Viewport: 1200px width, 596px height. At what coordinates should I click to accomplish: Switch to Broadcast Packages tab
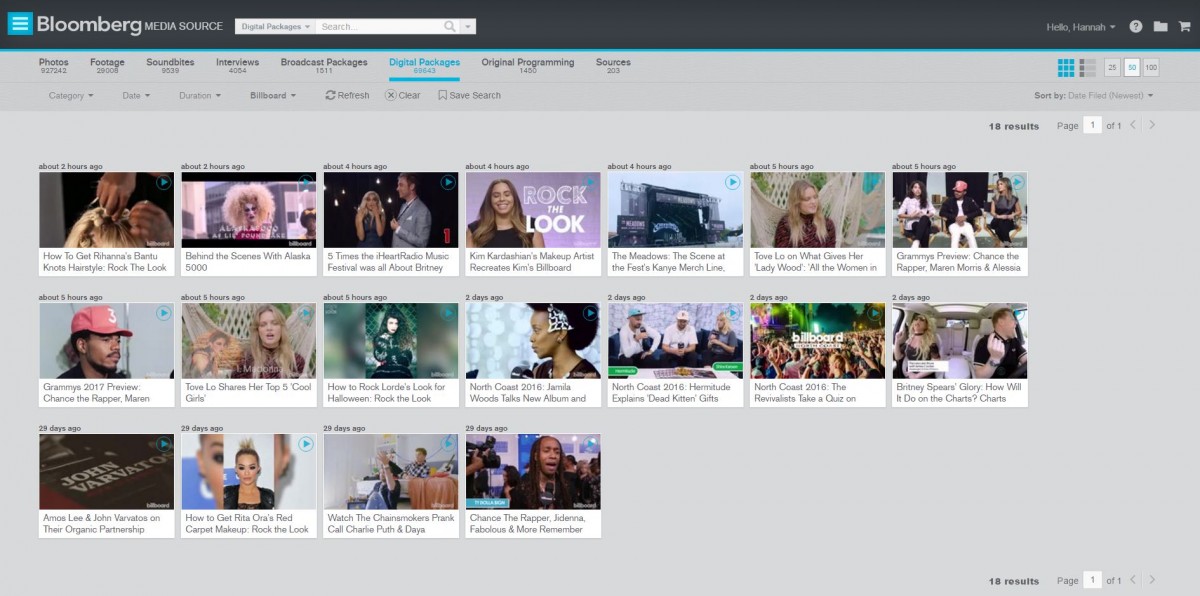coord(324,66)
